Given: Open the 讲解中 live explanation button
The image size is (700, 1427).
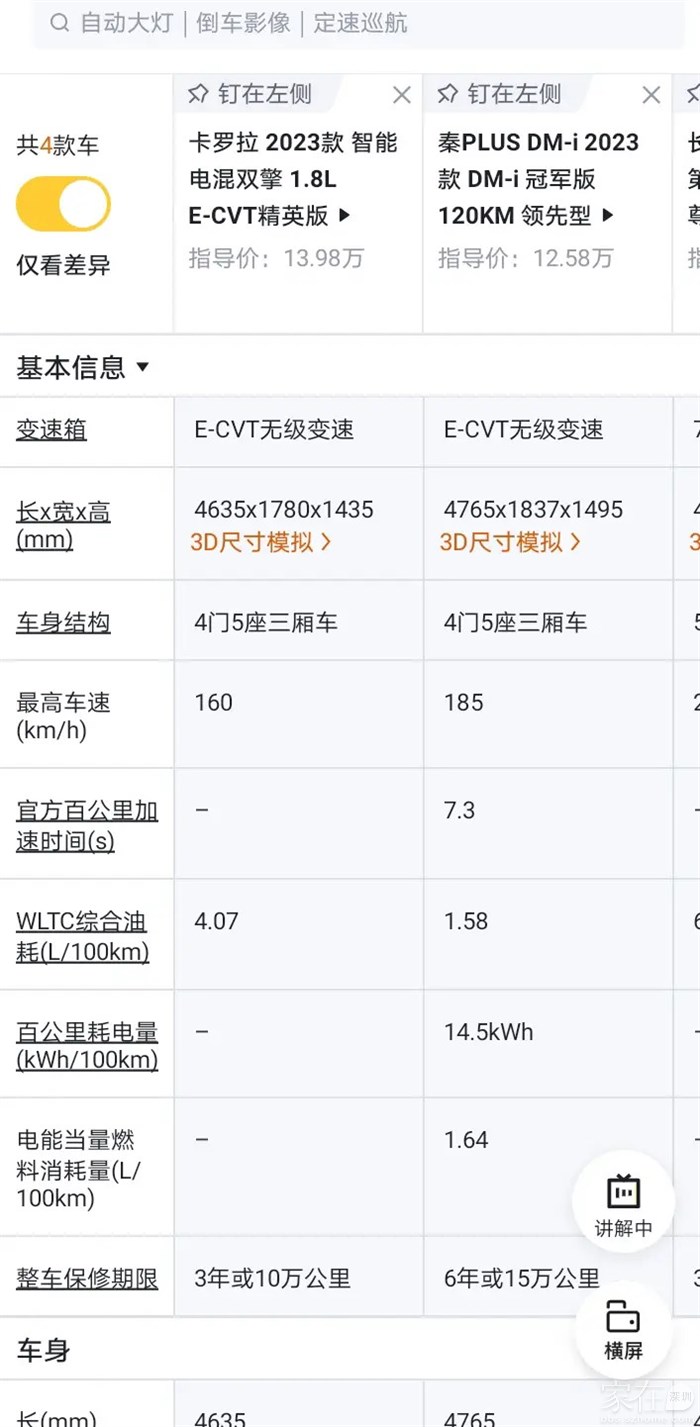Looking at the screenshot, I should pyautogui.click(x=623, y=1204).
